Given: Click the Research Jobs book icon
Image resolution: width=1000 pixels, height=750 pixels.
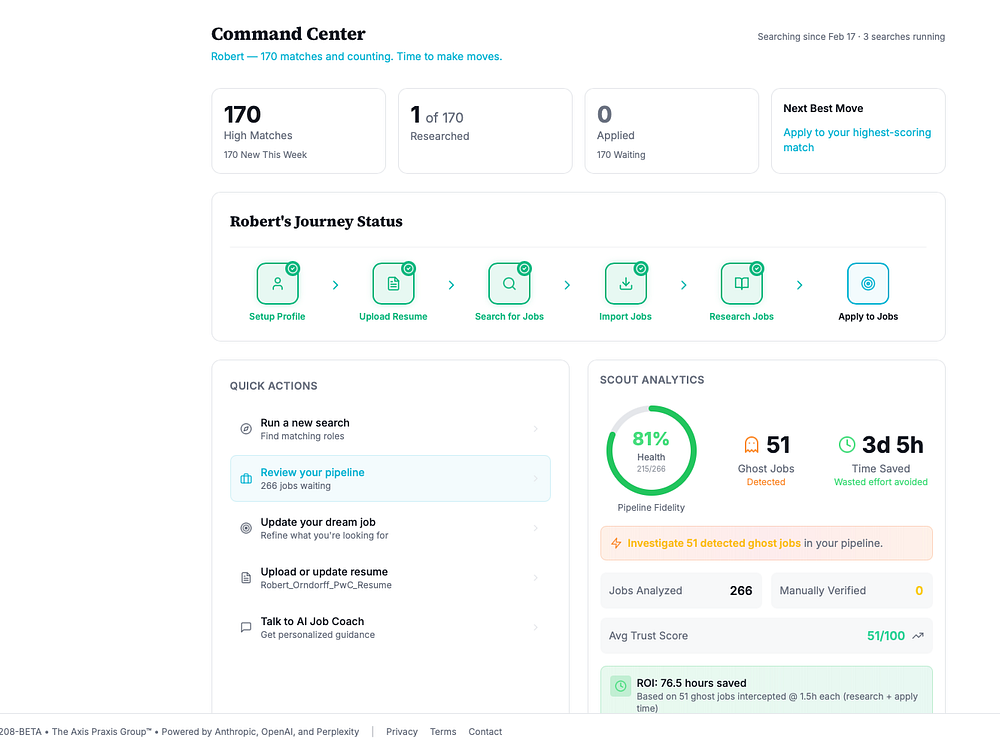Looking at the screenshot, I should point(742,284).
